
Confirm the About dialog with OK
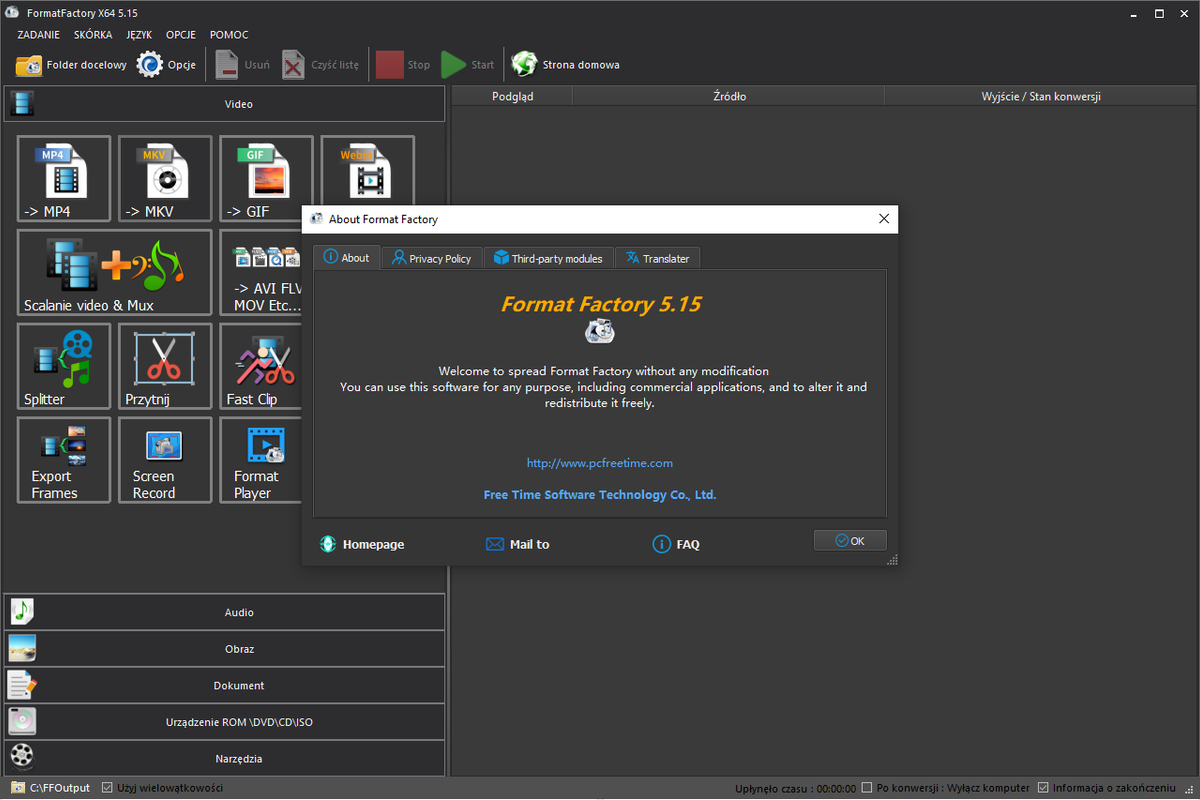(850, 540)
